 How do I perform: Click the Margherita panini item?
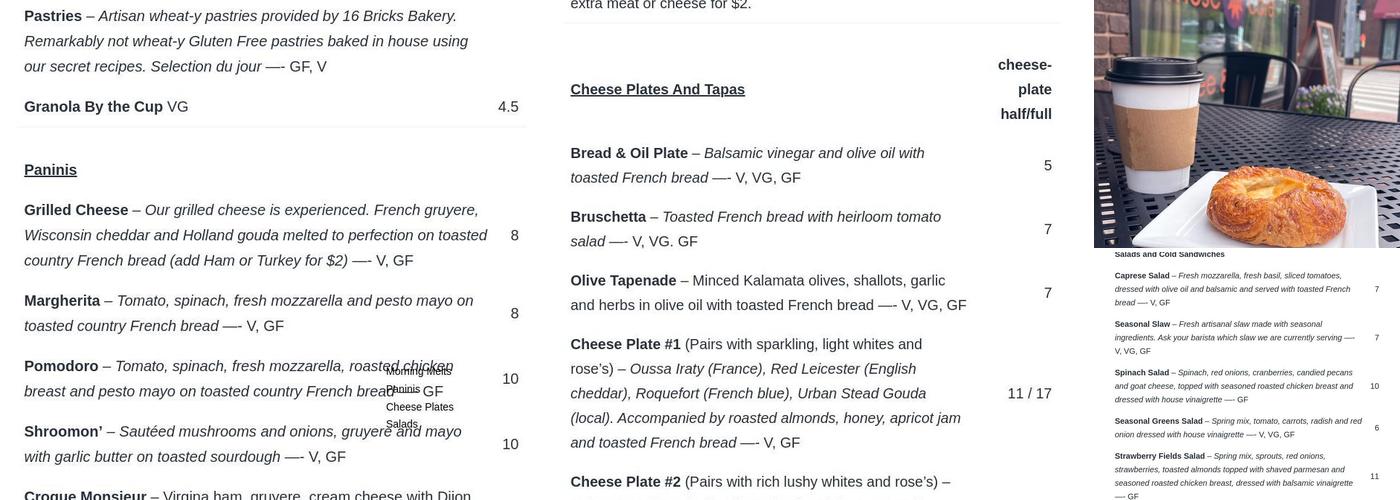tap(62, 301)
